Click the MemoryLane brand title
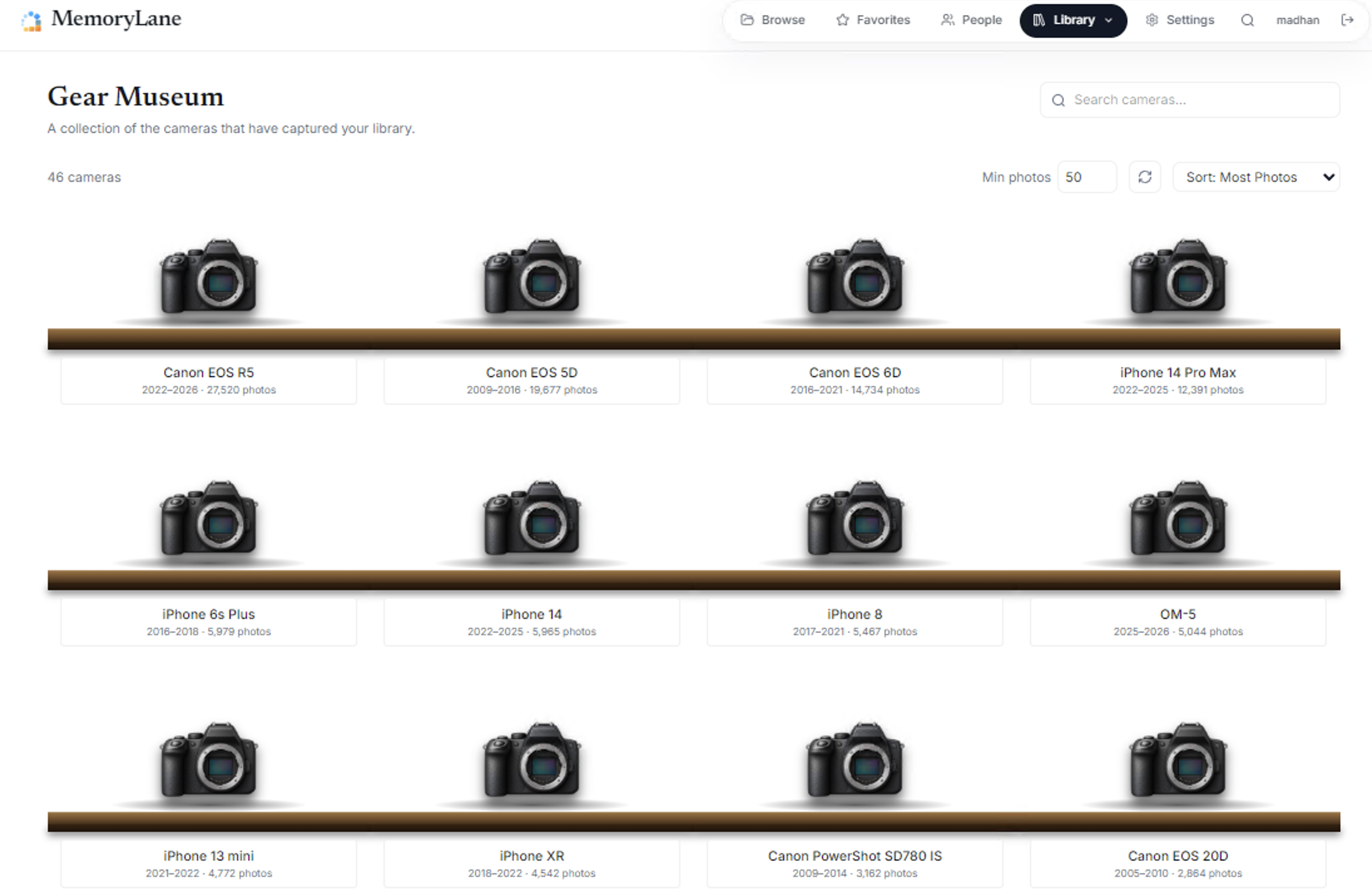Image resolution: width=1372 pixels, height=896 pixels. [x=117, y=19]
